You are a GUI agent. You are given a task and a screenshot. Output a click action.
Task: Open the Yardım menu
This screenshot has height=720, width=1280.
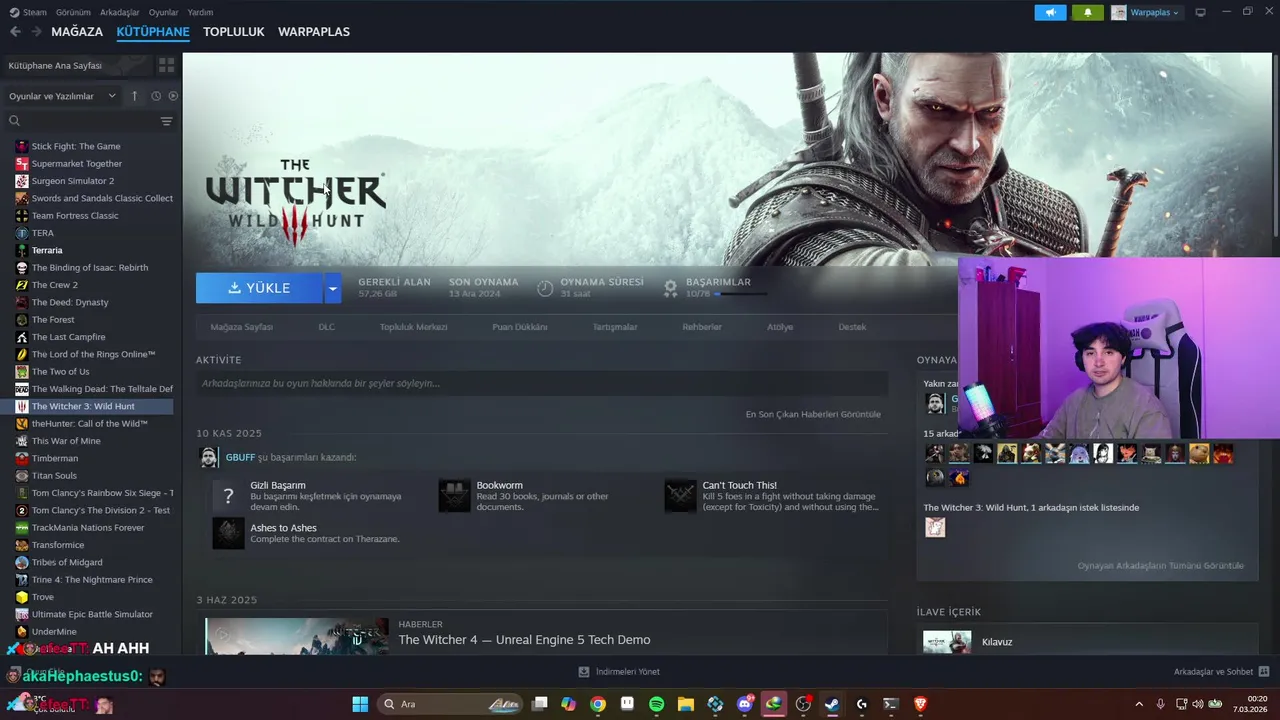click(x=200, y=12)
